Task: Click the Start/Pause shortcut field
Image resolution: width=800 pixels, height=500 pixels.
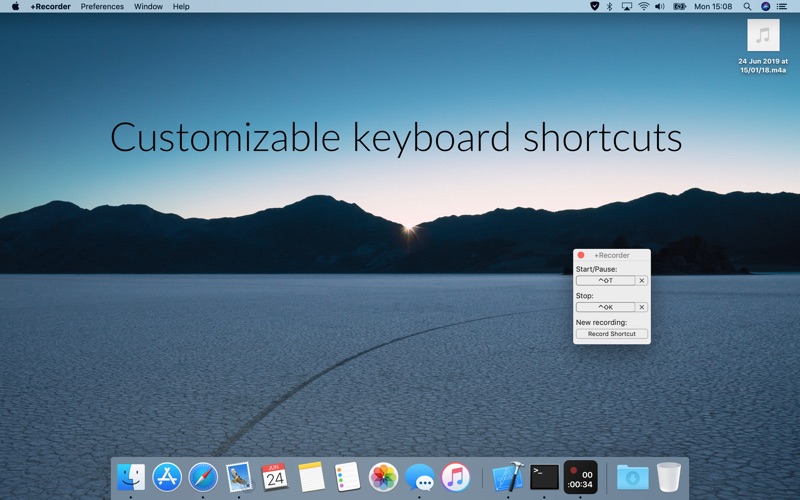Action: [606, 280]
